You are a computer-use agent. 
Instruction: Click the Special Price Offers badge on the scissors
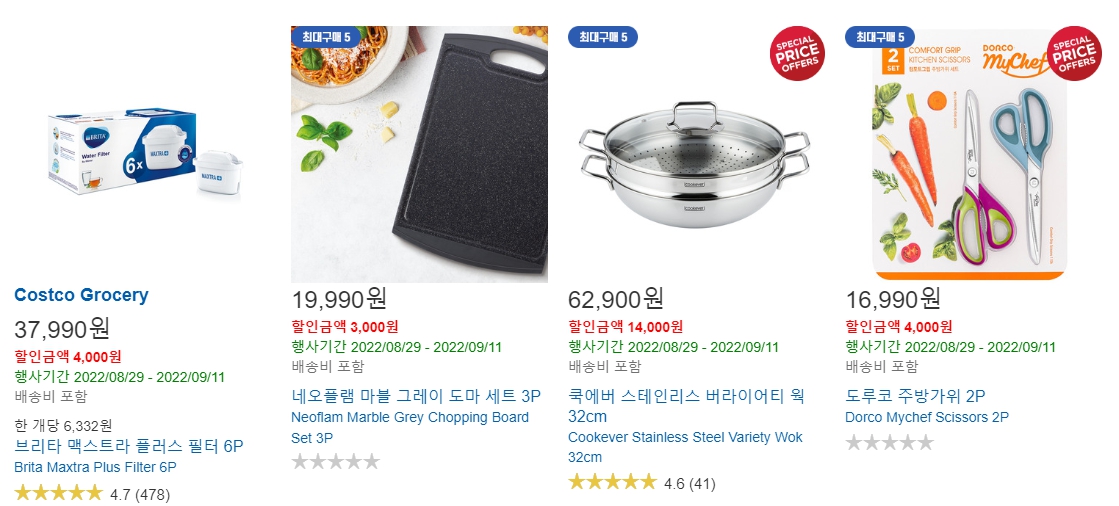pos(1074,53)
